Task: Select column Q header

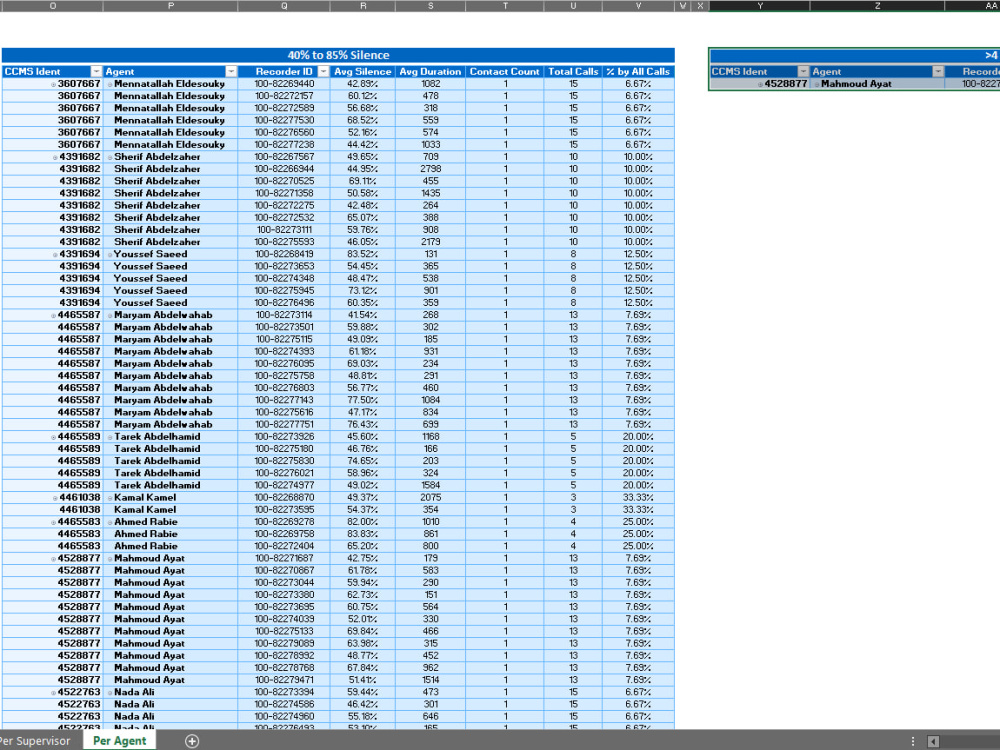Action: 284,6
